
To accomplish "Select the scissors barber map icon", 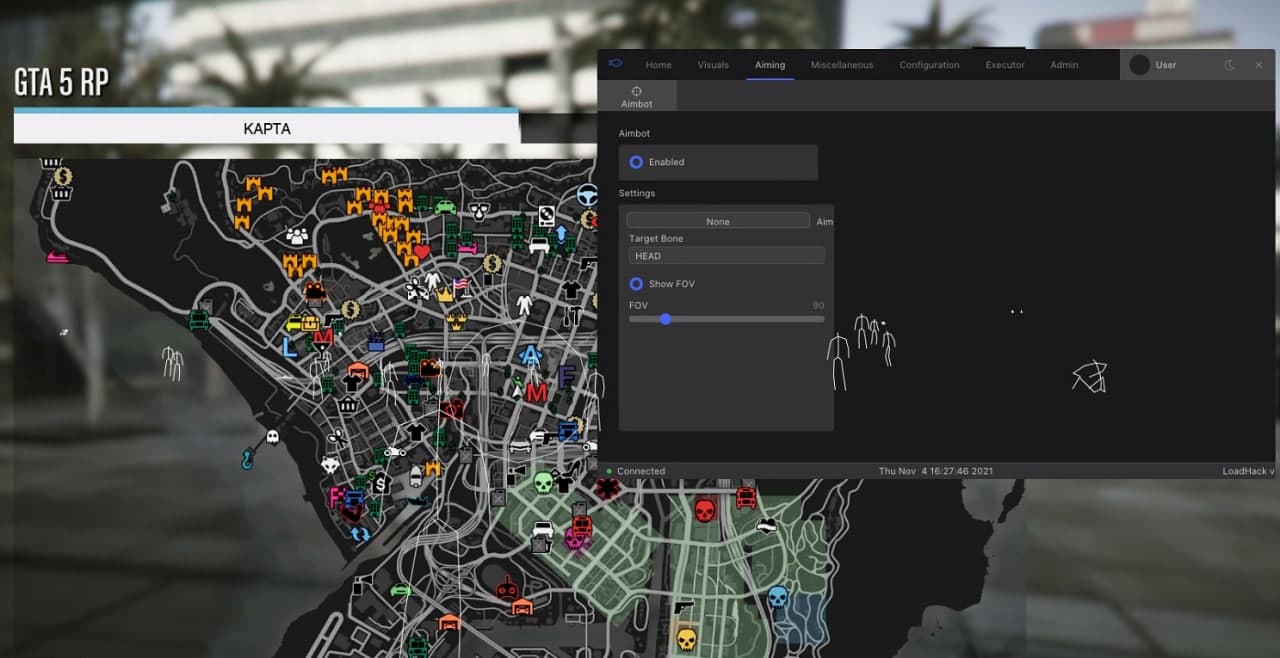I will (x=338, y=437).
